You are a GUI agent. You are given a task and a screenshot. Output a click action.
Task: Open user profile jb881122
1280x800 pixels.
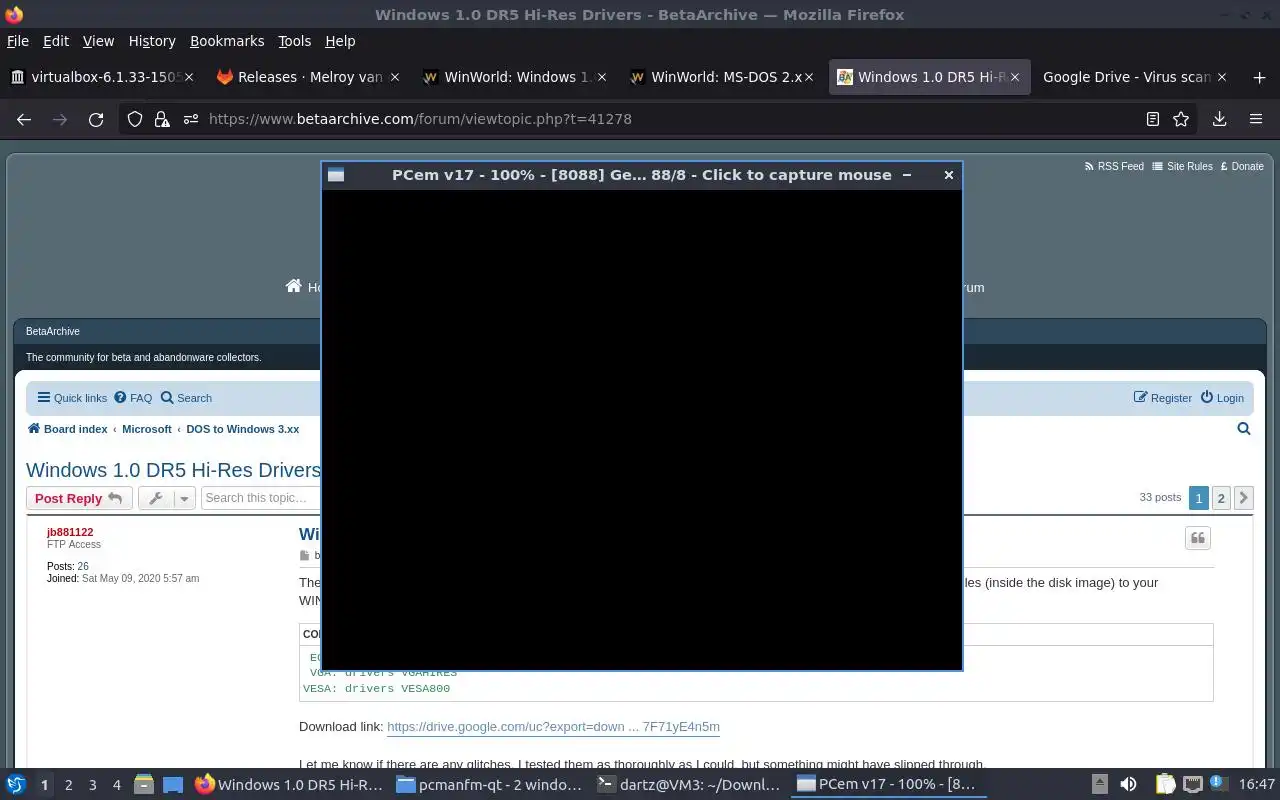click(x=70, y=532)
